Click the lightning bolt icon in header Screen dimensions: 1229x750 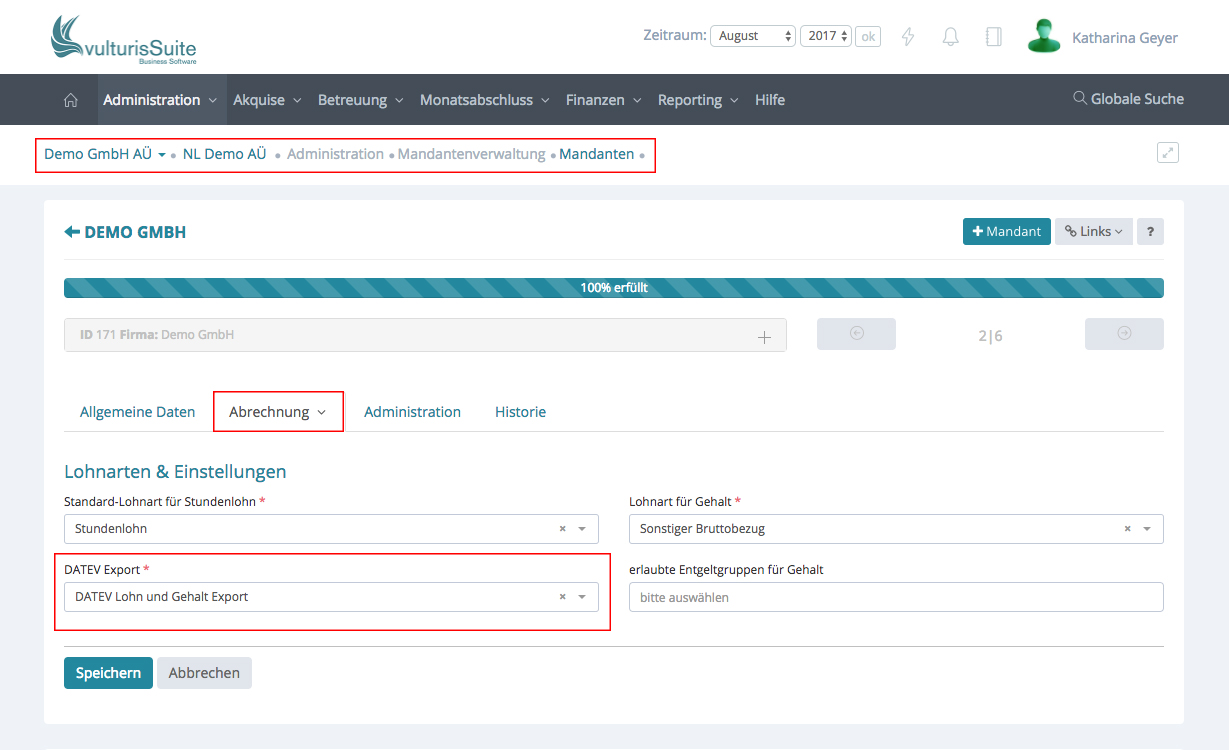[908, 37]
